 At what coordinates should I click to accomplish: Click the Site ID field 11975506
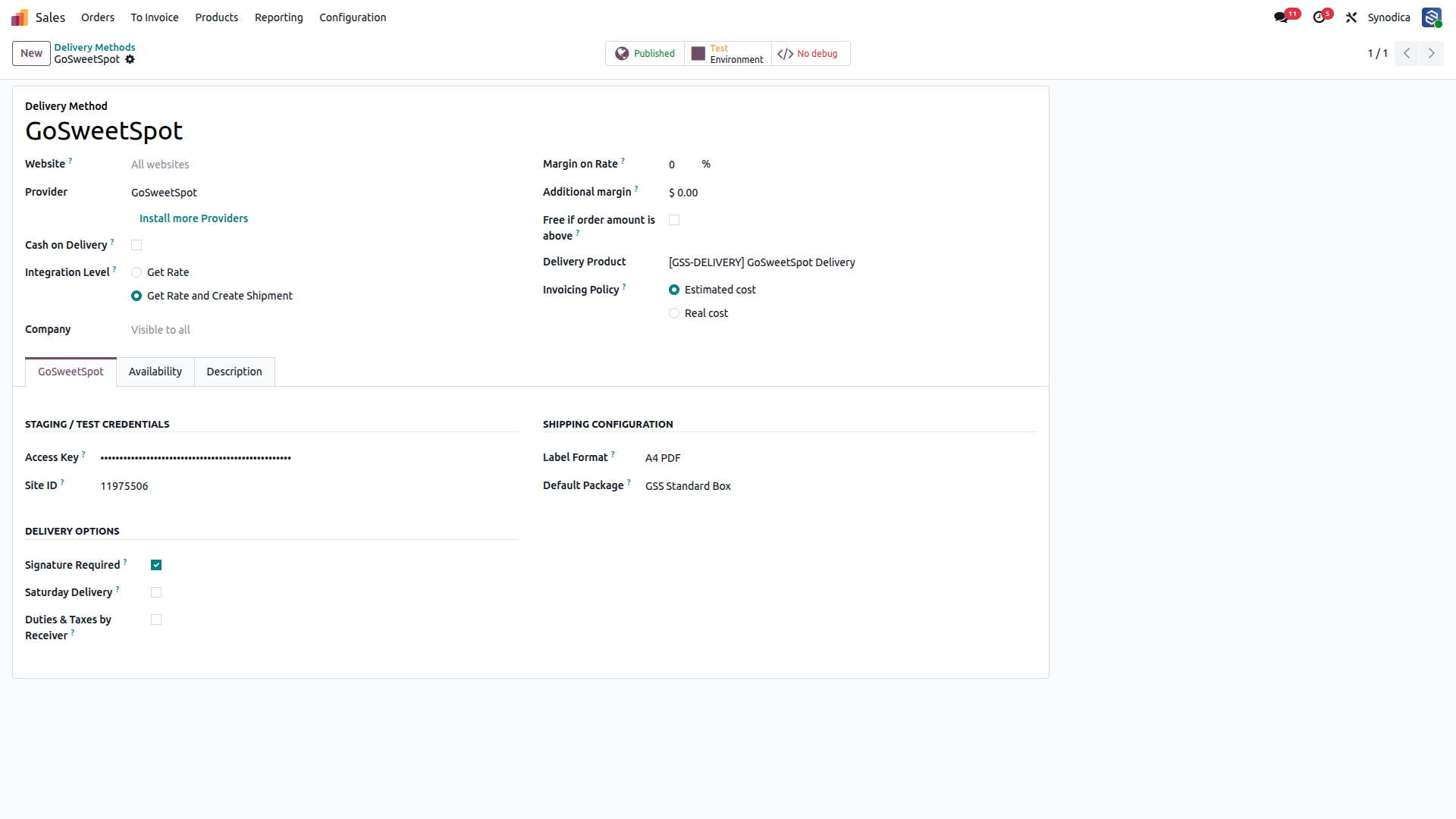(x=309, y=486)
